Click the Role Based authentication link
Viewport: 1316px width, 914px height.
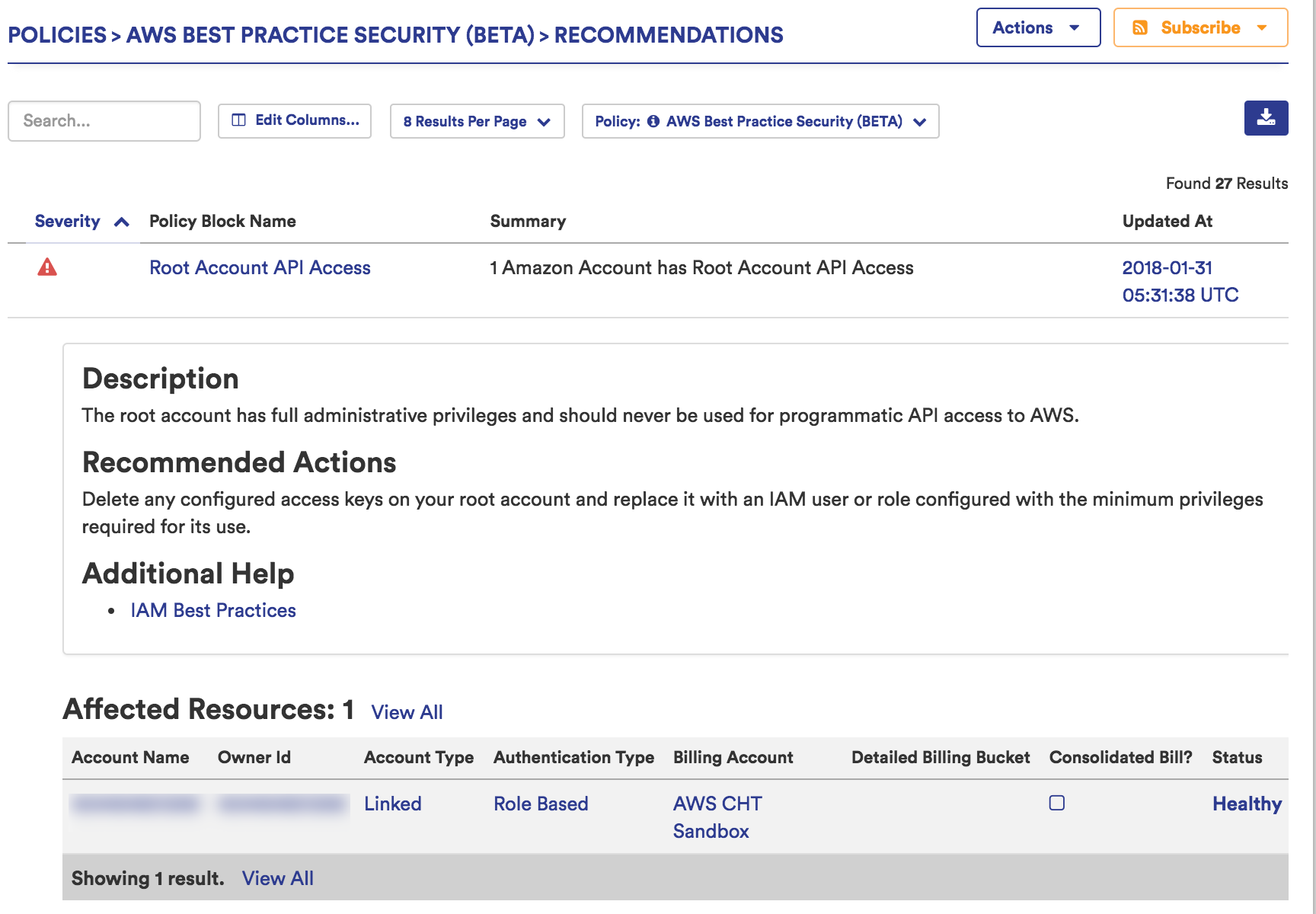(541, 804)
